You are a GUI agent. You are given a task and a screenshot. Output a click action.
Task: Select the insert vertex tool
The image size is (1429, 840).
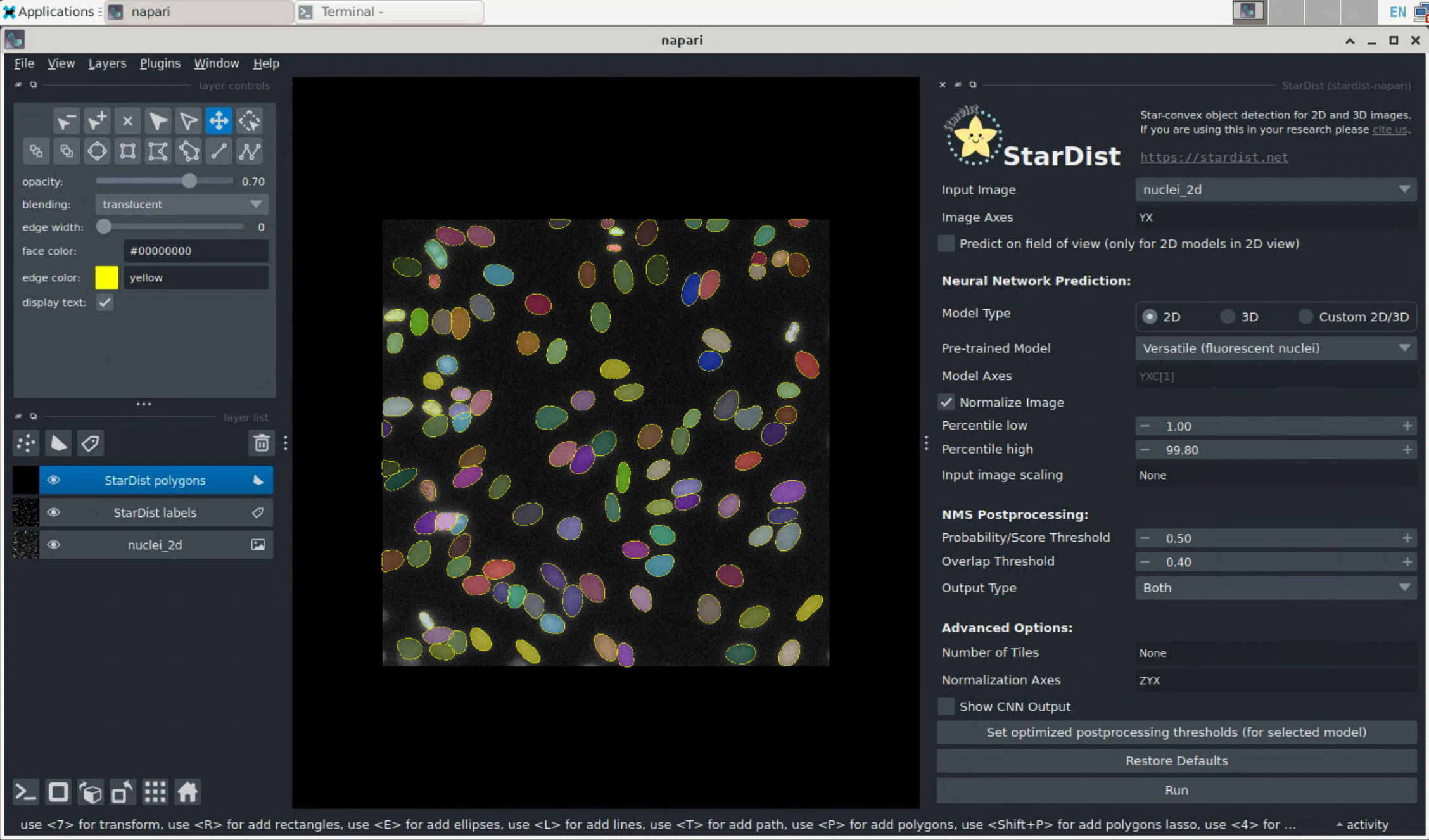[97, 120]
